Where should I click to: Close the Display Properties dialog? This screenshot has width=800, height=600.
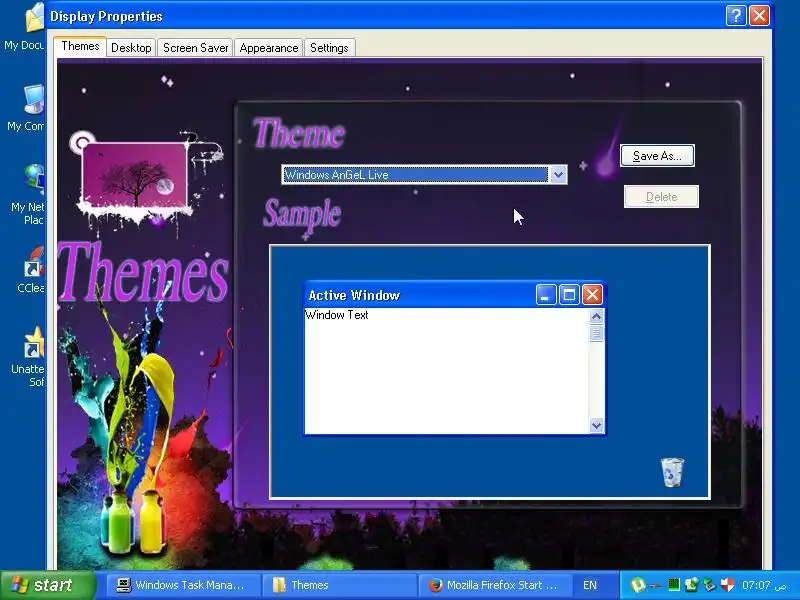click(759, 16)
